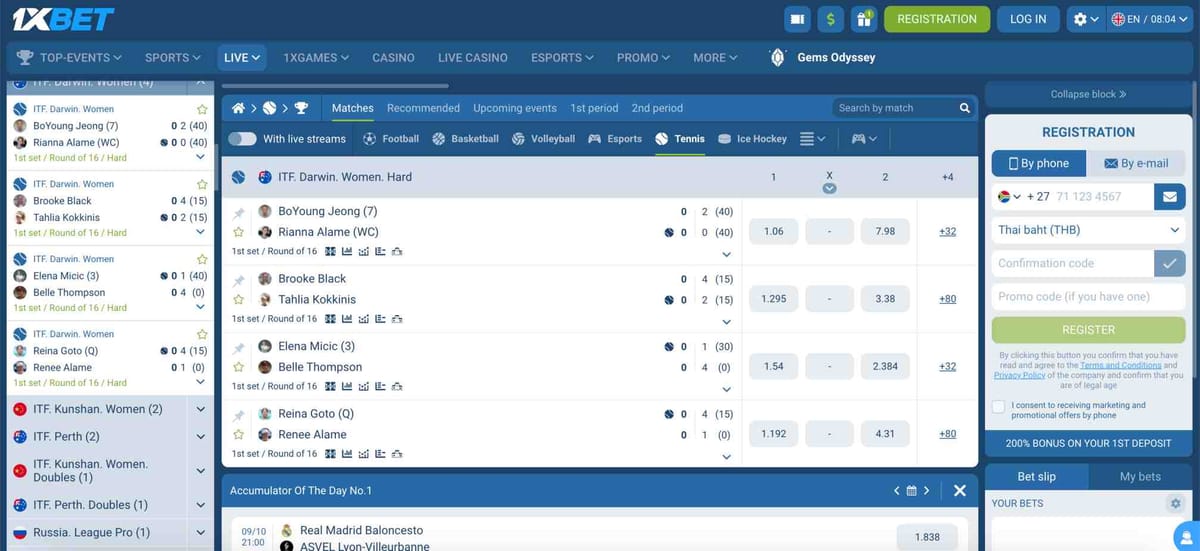Image resolution: width=1200 pixels, height=551 pixels.
Task: Open the country code flag dropdown
Action: click(1009, 197)
